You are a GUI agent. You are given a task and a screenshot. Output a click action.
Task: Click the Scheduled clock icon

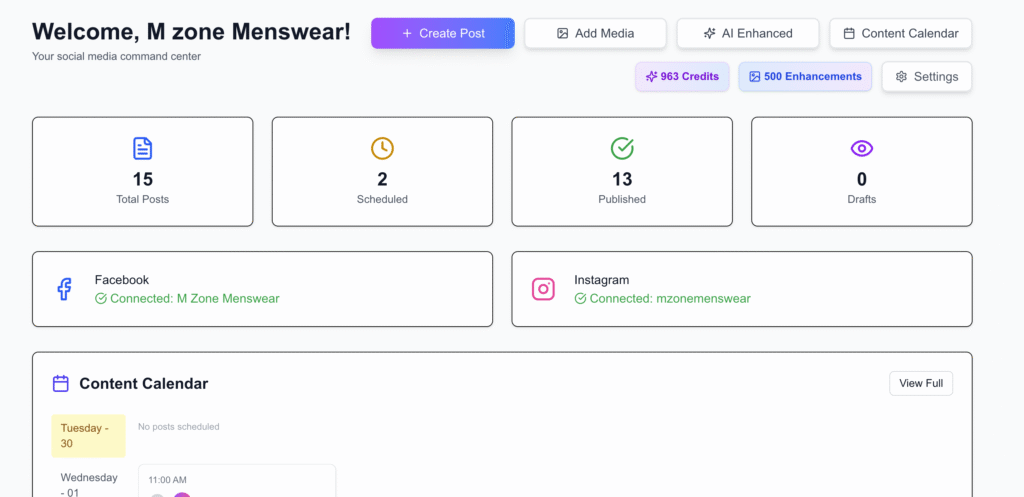point(382,148)
